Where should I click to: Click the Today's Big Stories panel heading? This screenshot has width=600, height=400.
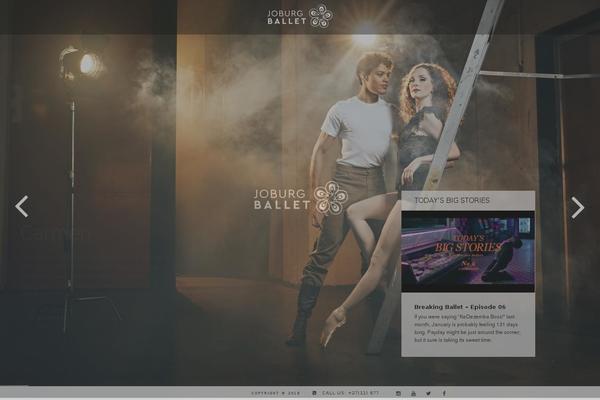click(x=452, y=200)
